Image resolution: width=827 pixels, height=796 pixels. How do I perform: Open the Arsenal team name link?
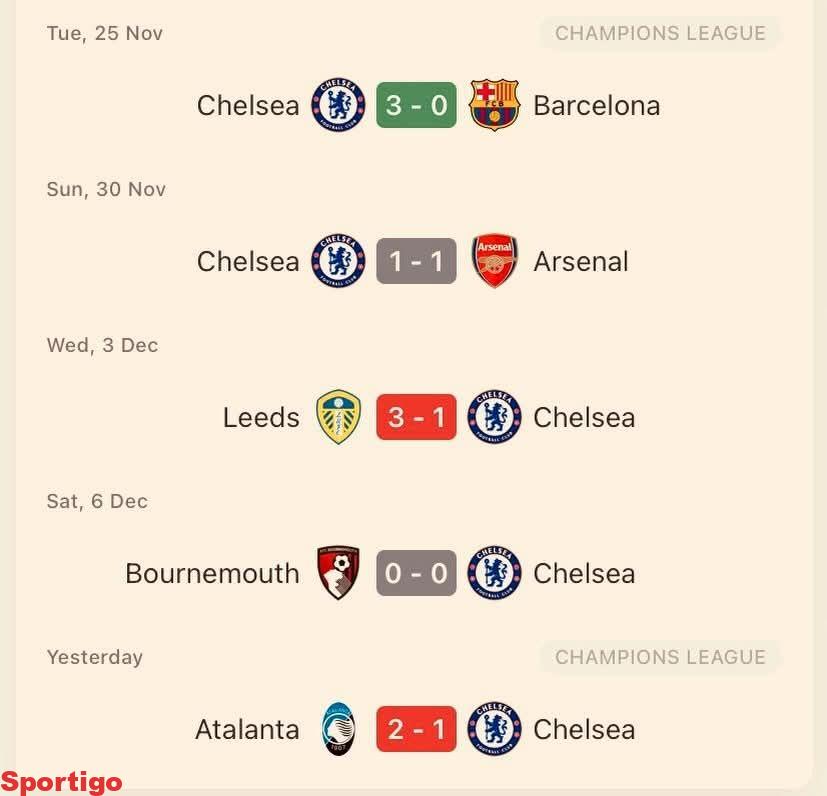tap(581, 261)
